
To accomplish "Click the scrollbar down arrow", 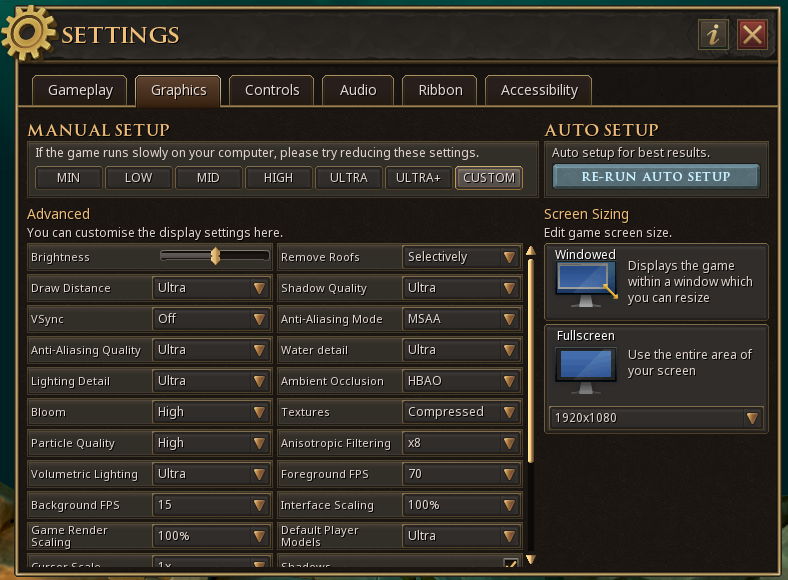I will point(531,559).
